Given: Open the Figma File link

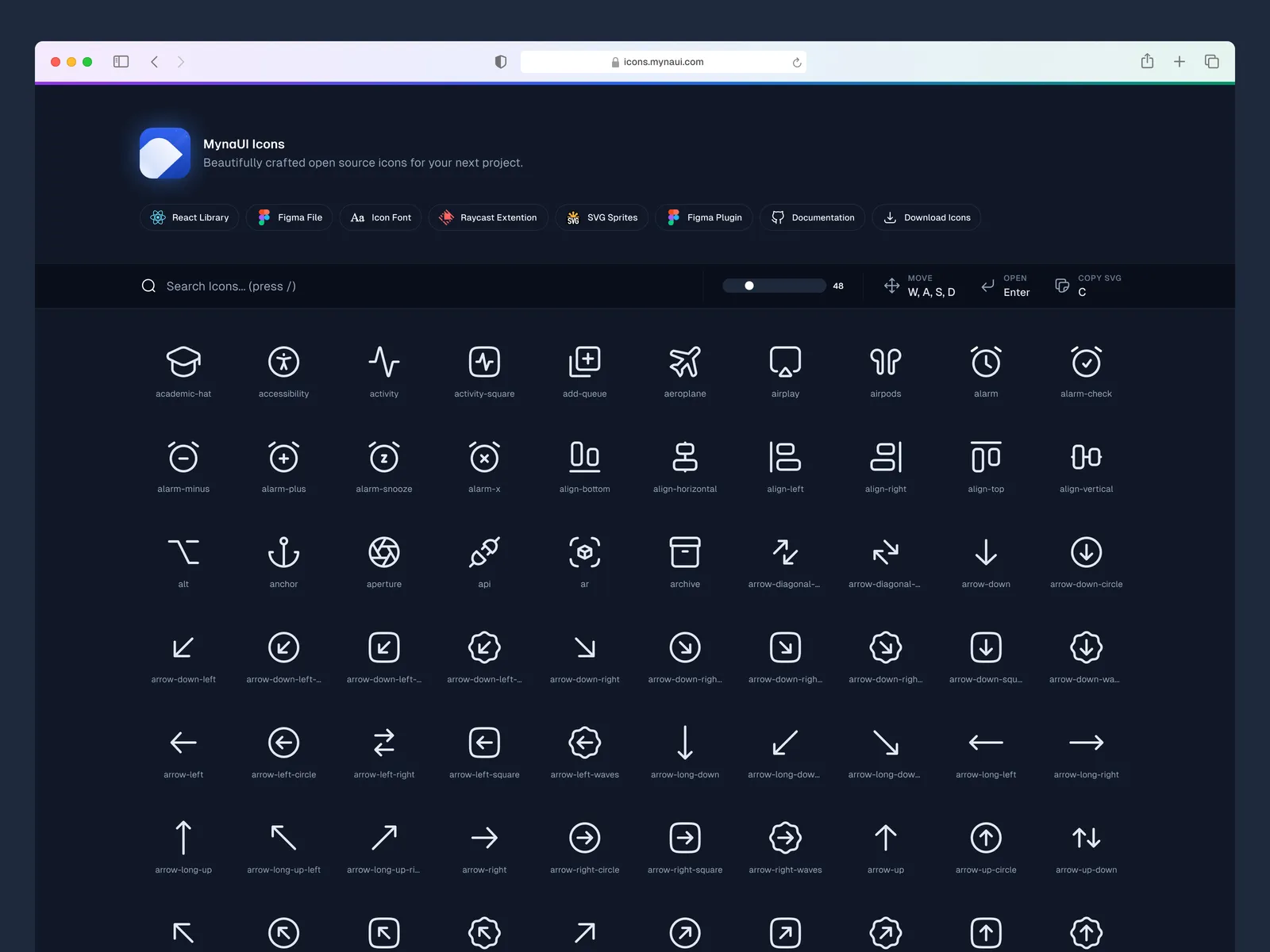Looking at the screenshot, I should tap(290, 217).
